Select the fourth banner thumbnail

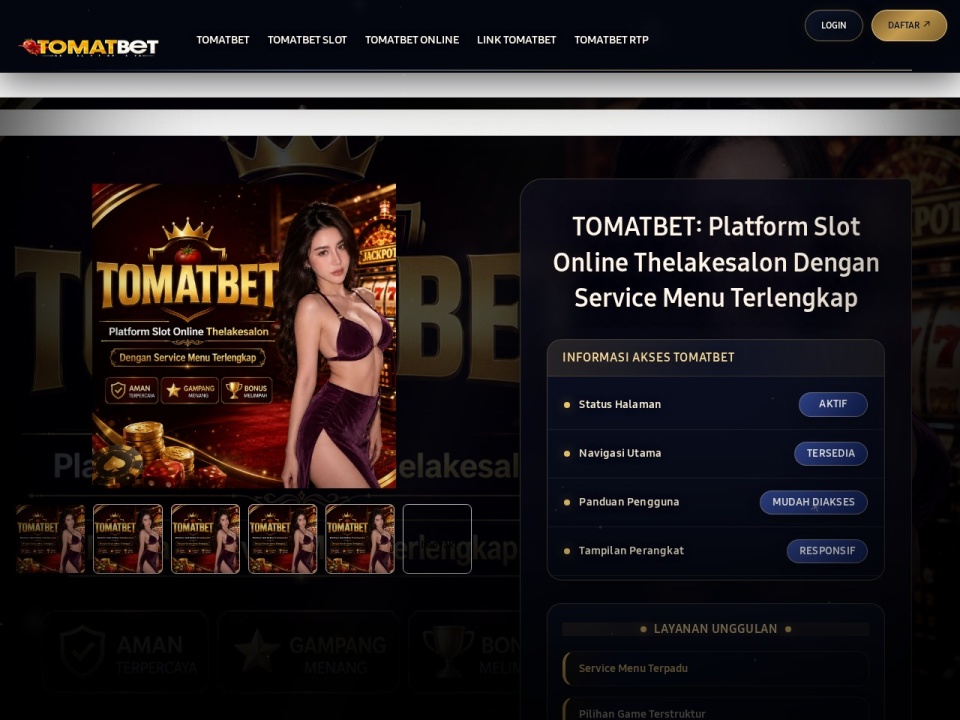click(282, 539)
